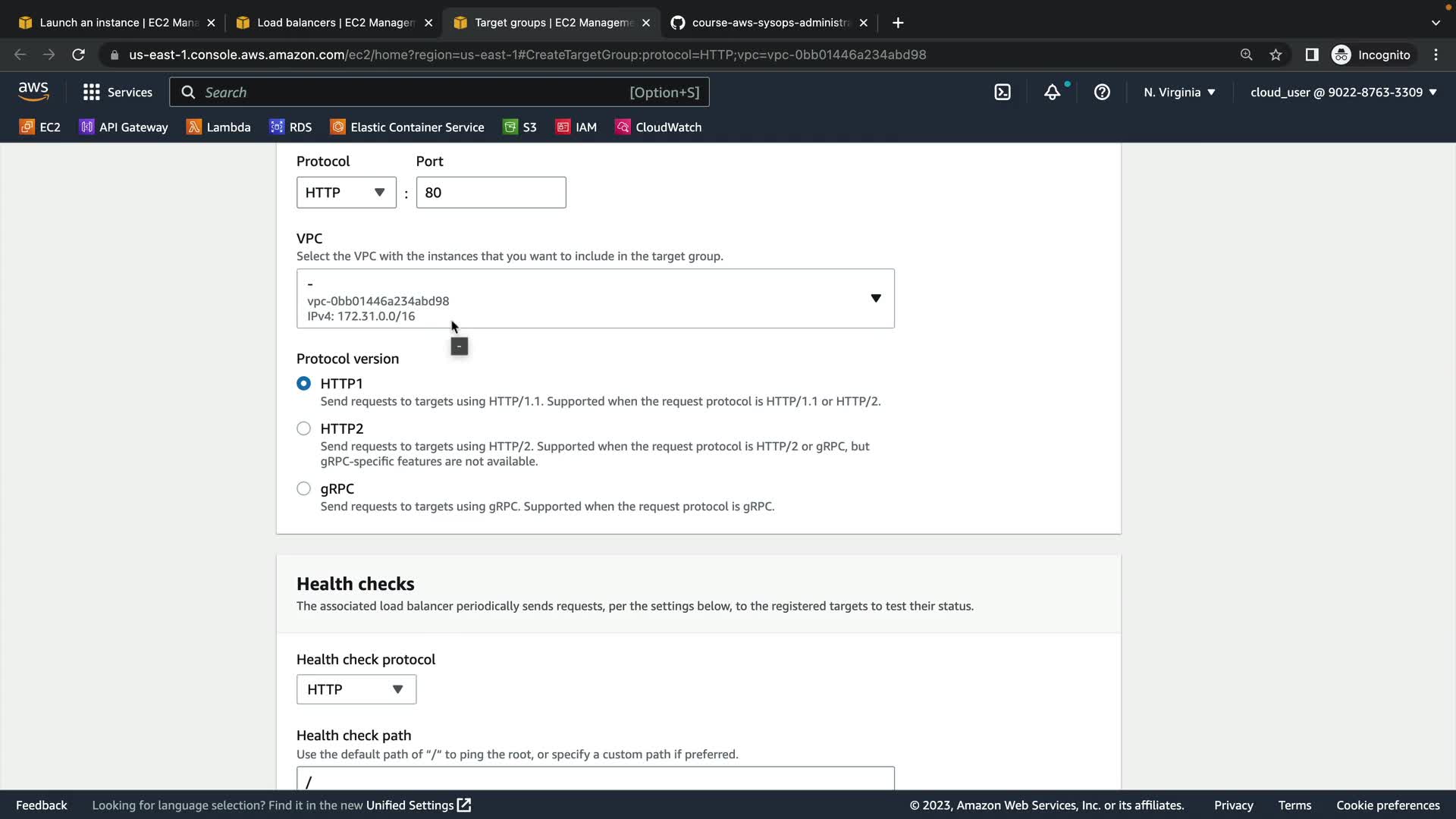Select the HTTP1 protocol version

point(303,384)
